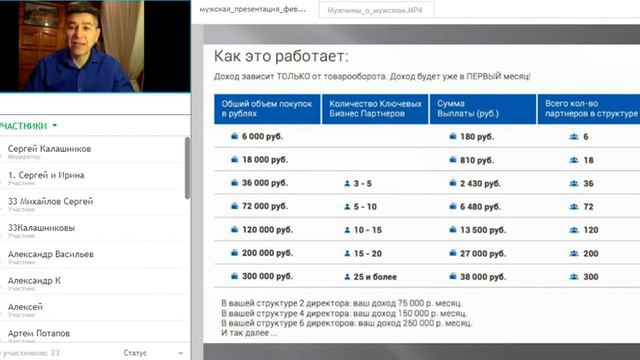Screen dimensions: 640x360
Task: Click the payout icon beside 13 500 руб.
Action: (453, 229)
